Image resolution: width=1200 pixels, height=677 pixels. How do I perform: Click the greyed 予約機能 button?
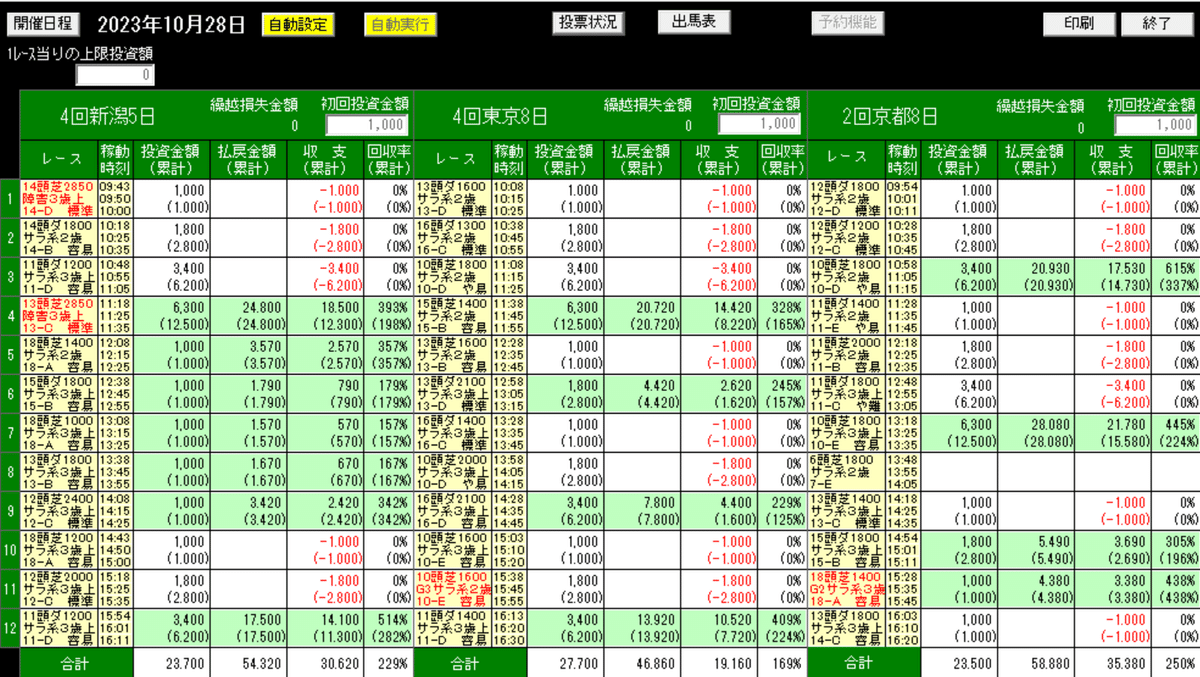(847, 22)
